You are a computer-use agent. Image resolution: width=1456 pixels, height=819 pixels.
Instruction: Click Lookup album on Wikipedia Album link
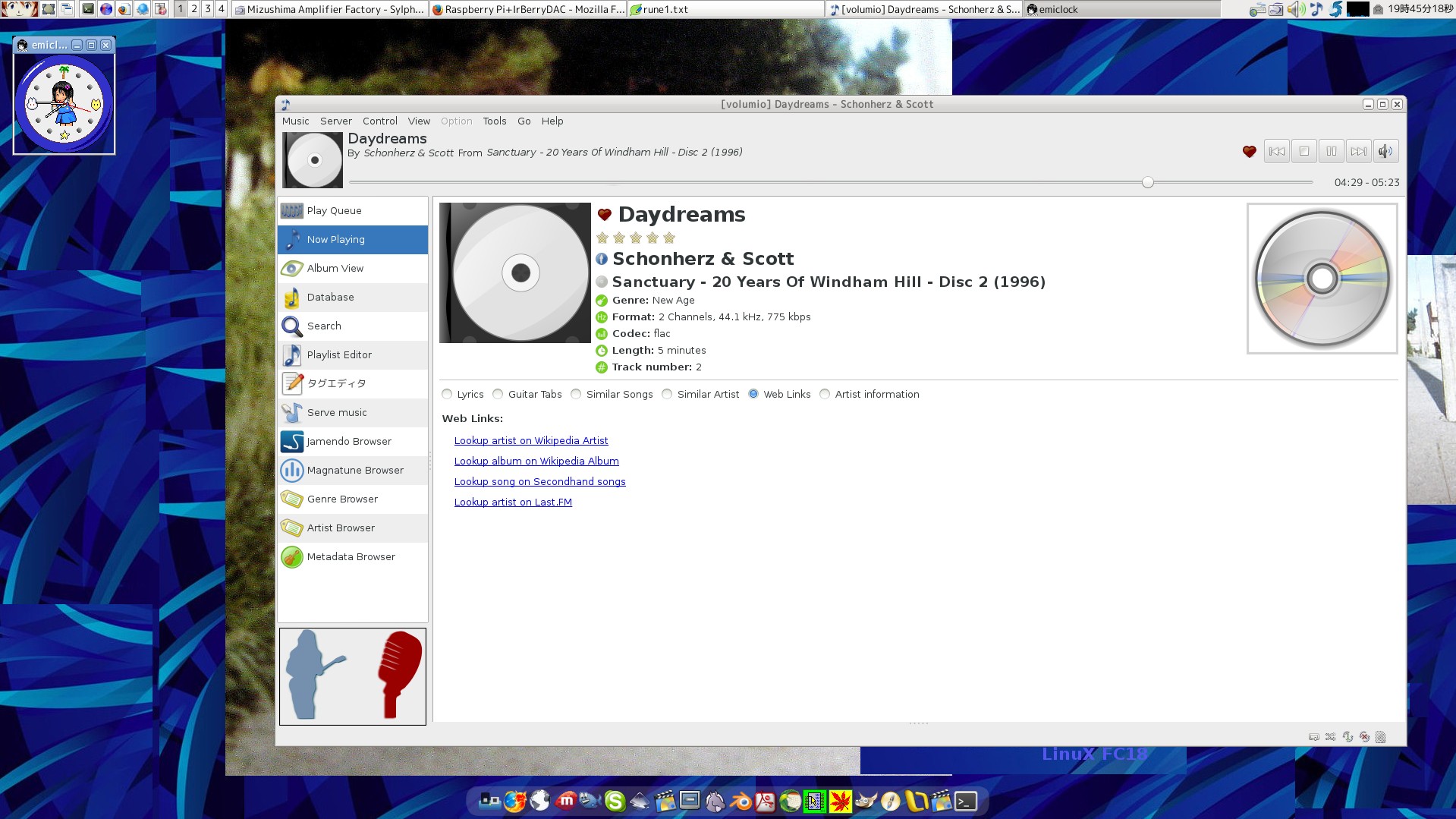(536, 461)
